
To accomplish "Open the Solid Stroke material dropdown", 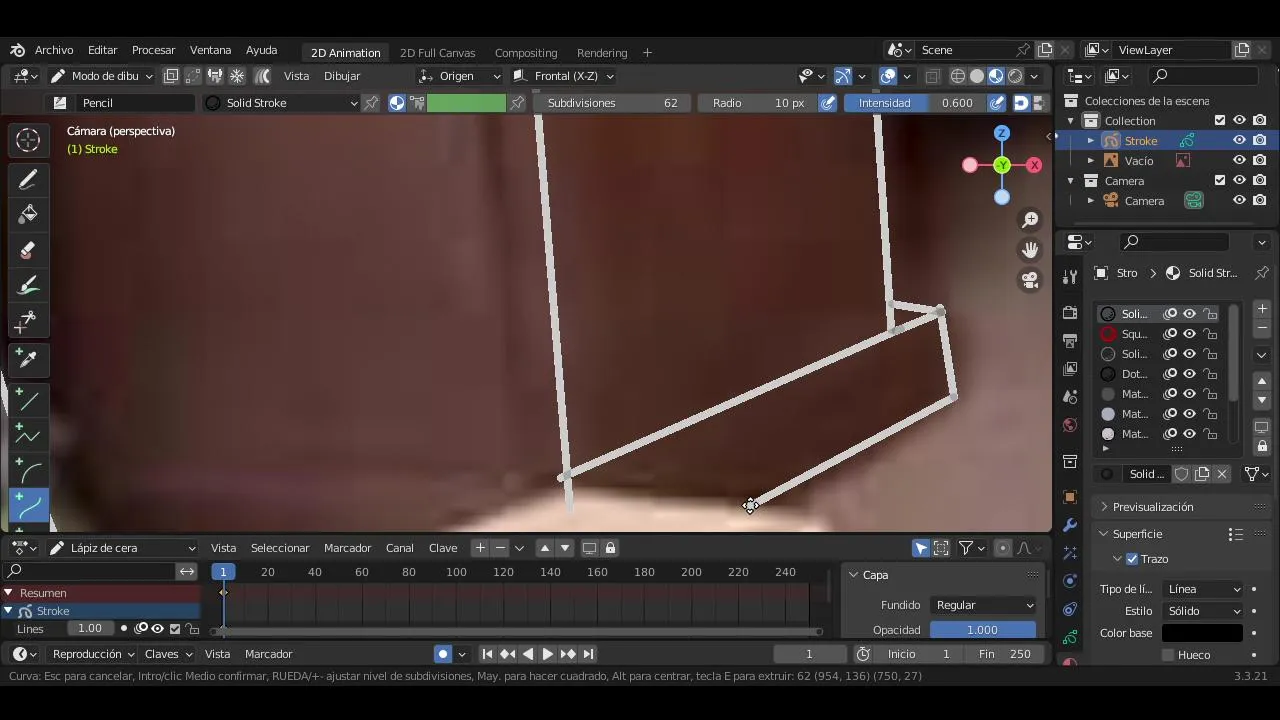I will 281,103.
